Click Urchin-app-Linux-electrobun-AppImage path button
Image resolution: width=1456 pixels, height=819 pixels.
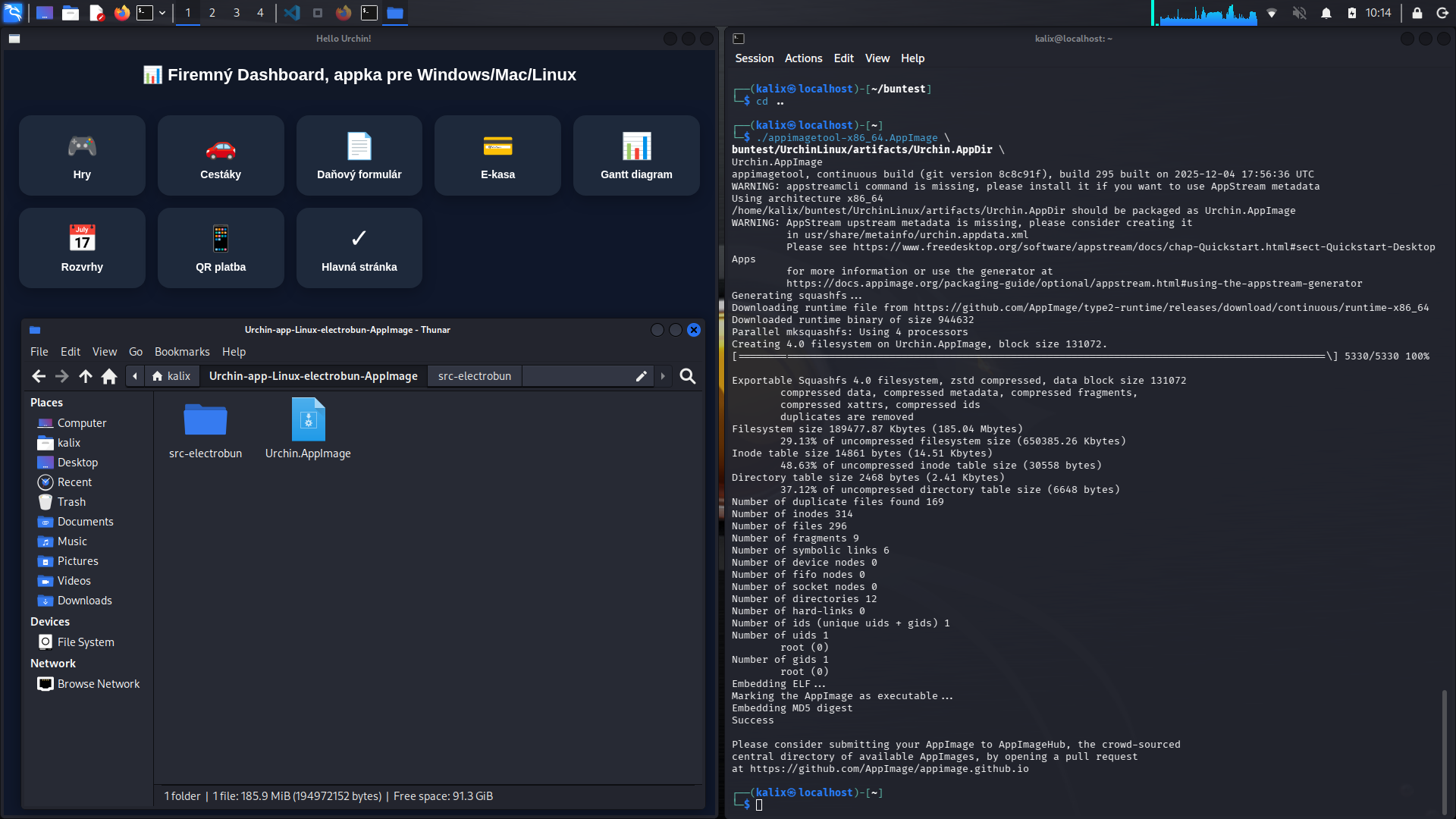pos(313,376)
